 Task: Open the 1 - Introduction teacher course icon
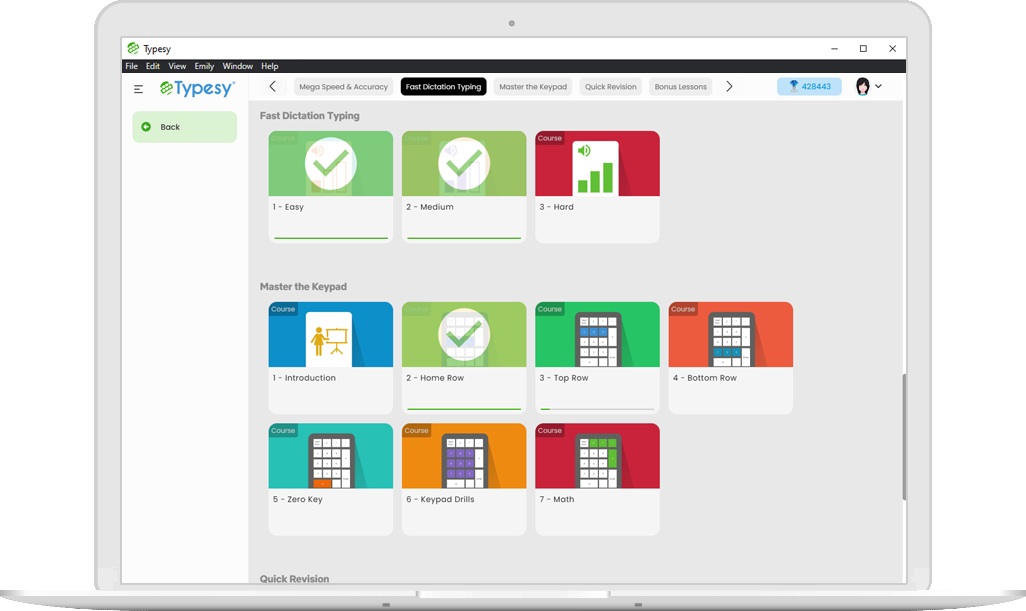pyautogui.click(x=328, y=340)
